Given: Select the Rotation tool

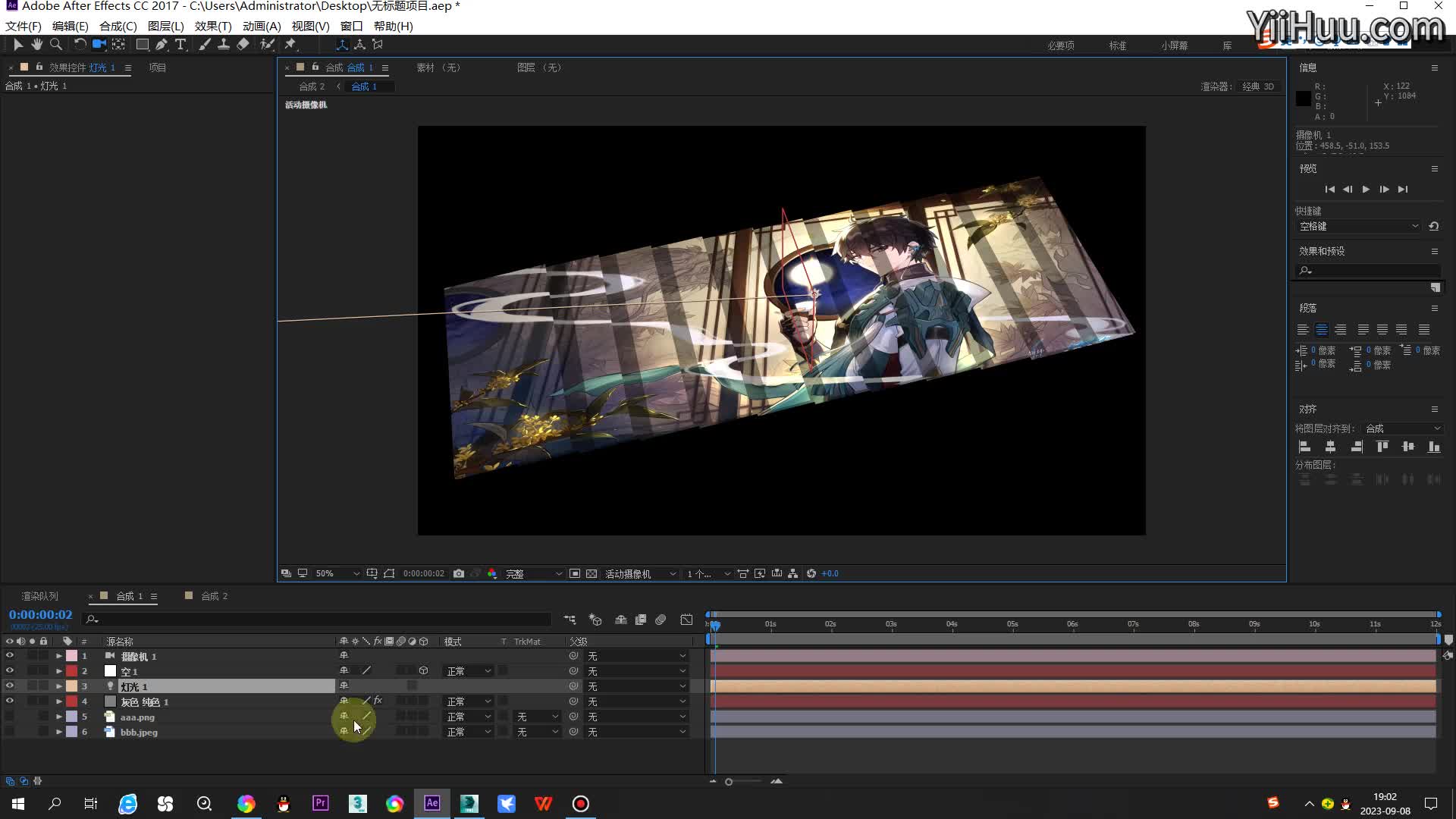Looking at the screenshot, I should (80, 45).
